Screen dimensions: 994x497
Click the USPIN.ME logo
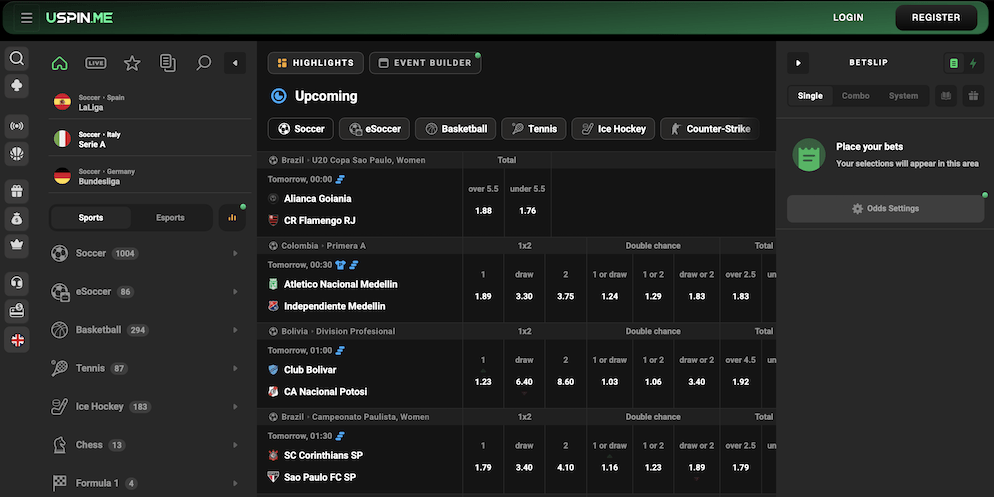click(79, 18)
